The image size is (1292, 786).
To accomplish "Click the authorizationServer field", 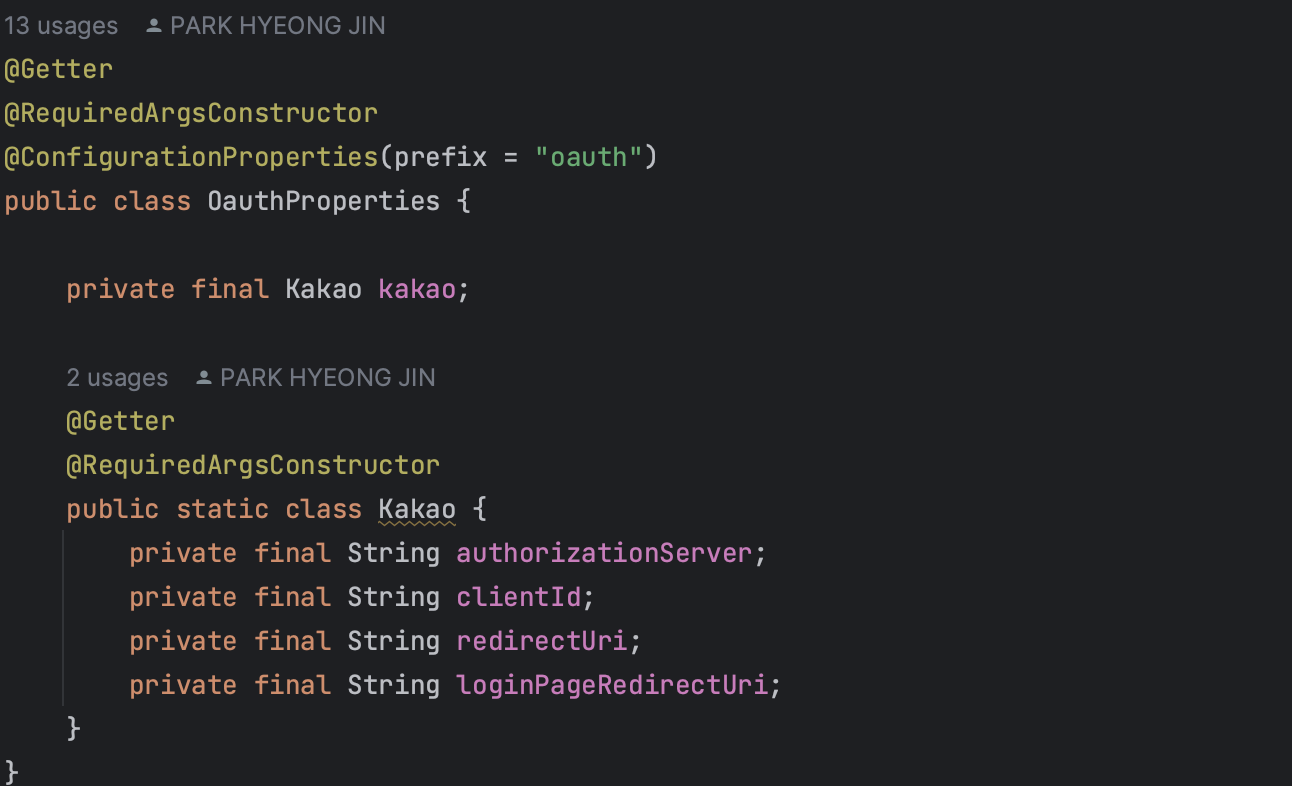I will [x=604, y=553].
